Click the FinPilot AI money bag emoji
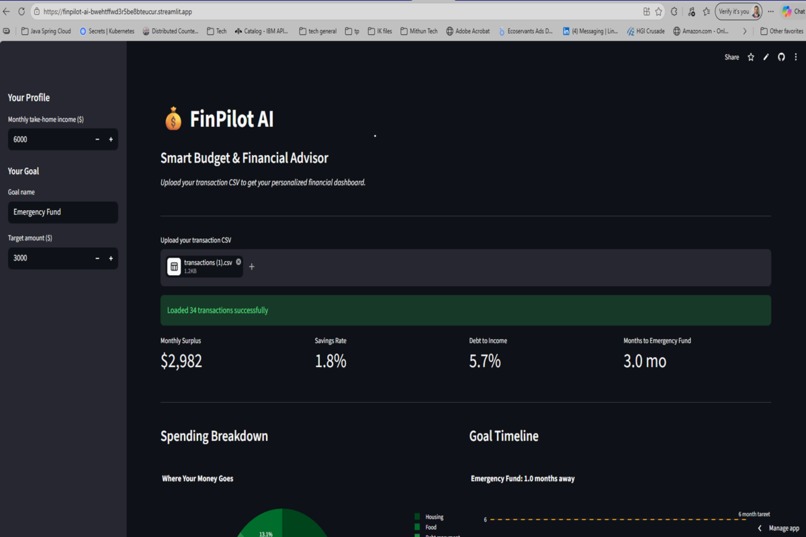 point(173,119)
